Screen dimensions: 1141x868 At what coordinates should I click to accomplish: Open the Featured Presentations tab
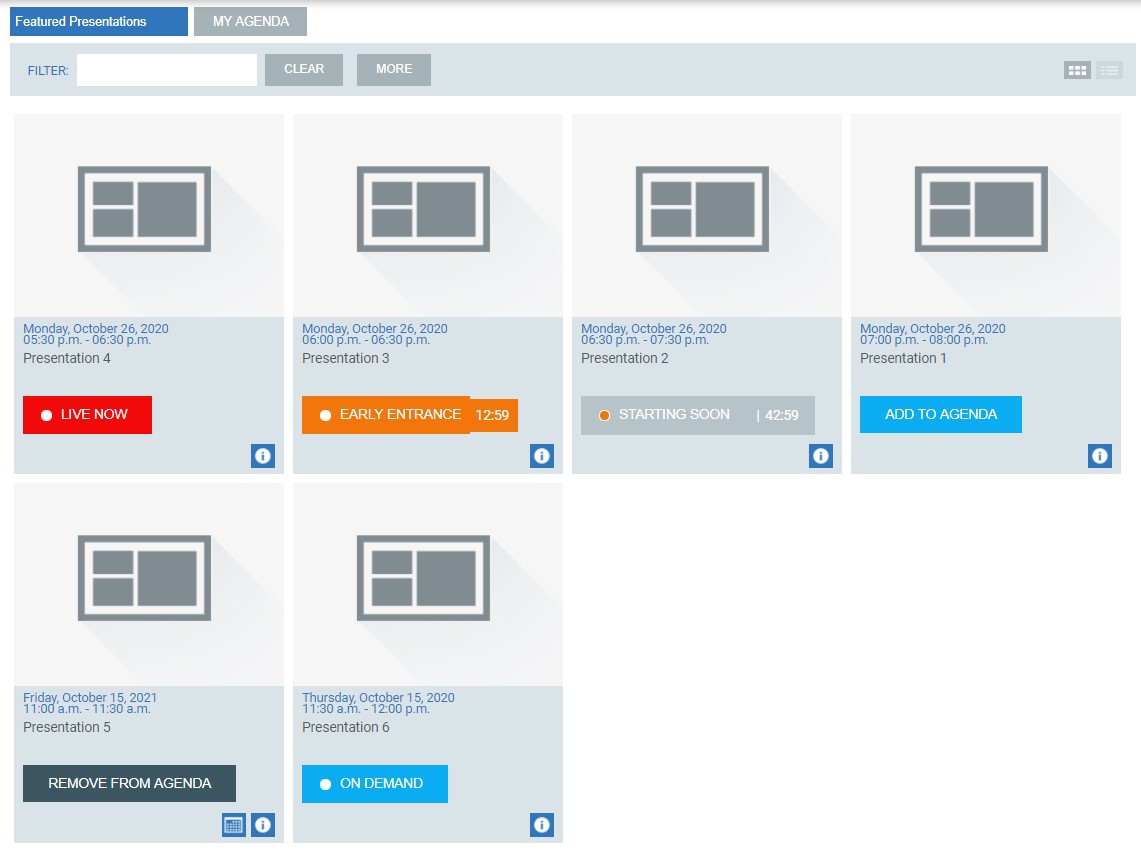pyautogui.click(x=99, y=22)
